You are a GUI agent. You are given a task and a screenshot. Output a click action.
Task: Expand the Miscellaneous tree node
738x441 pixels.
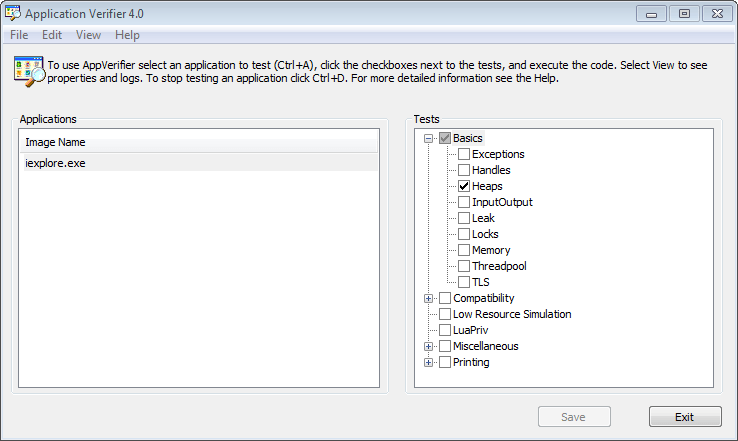point(428,346)
